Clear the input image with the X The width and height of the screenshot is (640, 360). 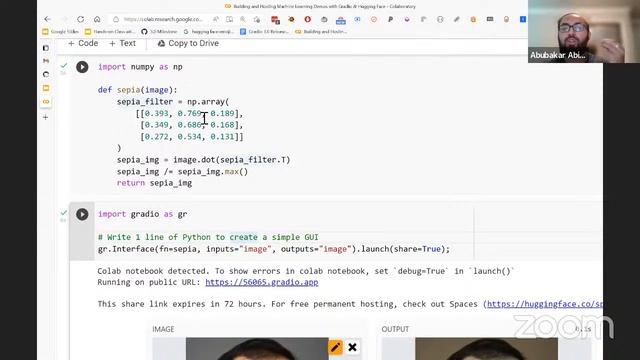353,347
